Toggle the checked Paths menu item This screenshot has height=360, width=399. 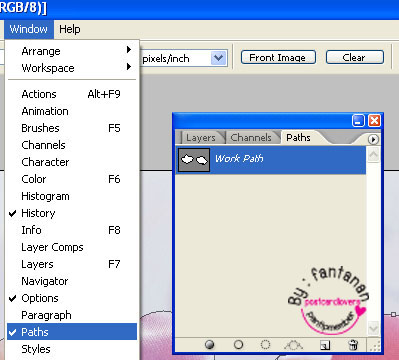72,332
